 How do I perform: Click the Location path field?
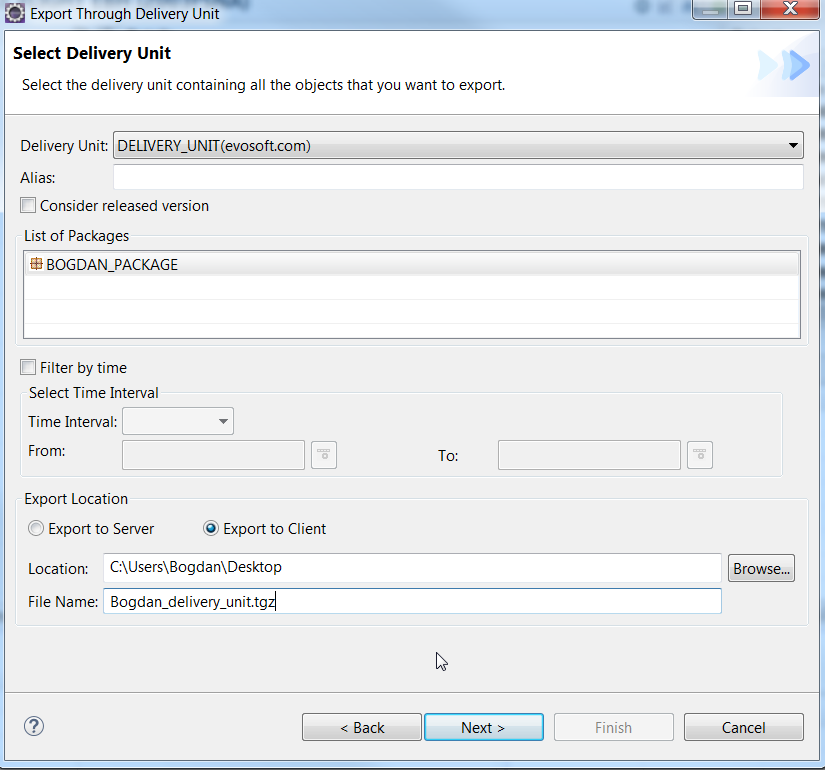pyautogui.click(x=412, y=568)
